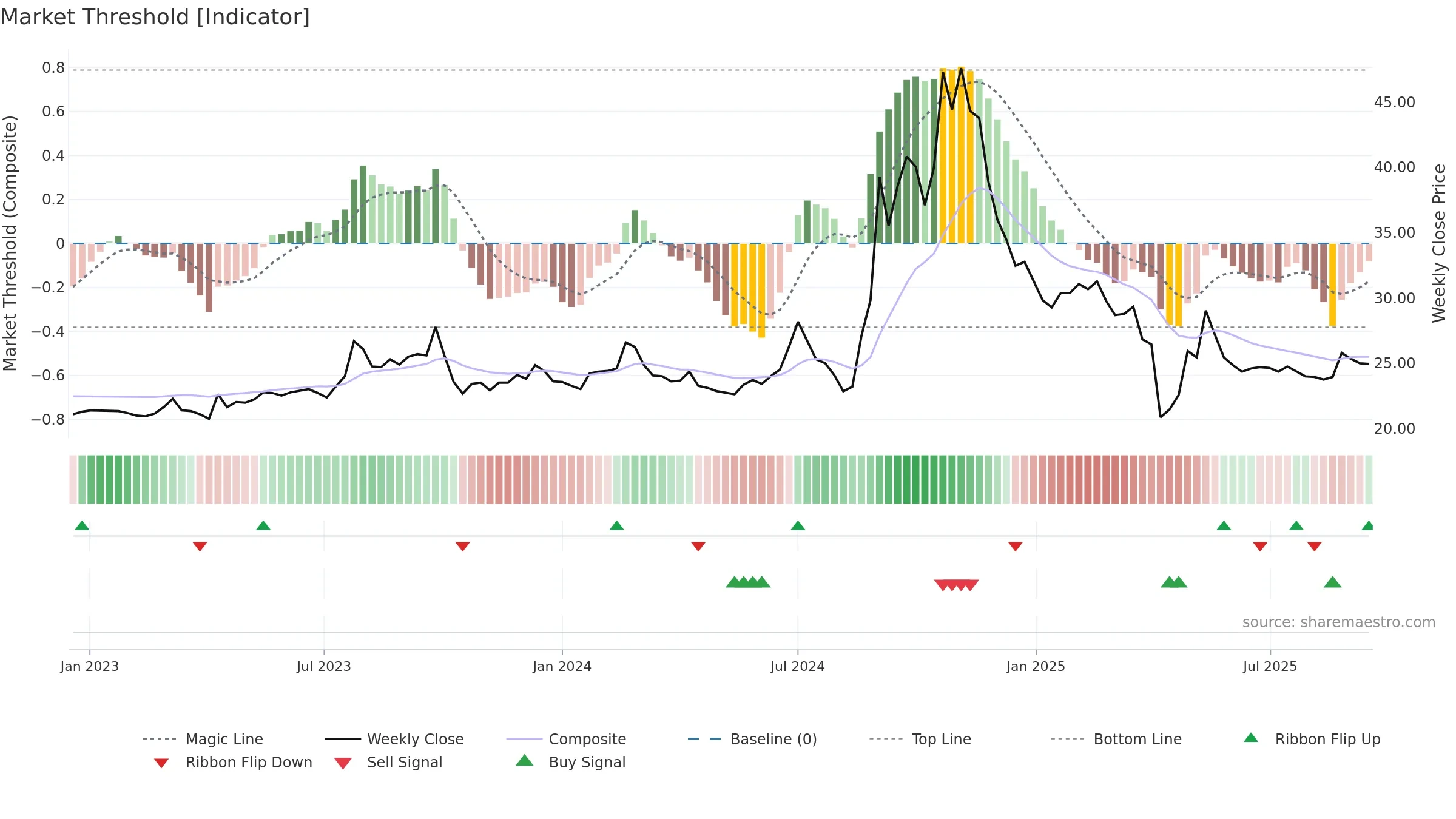
Task: Click the Weekly Close Price axis title
Action: (1439, 243)
